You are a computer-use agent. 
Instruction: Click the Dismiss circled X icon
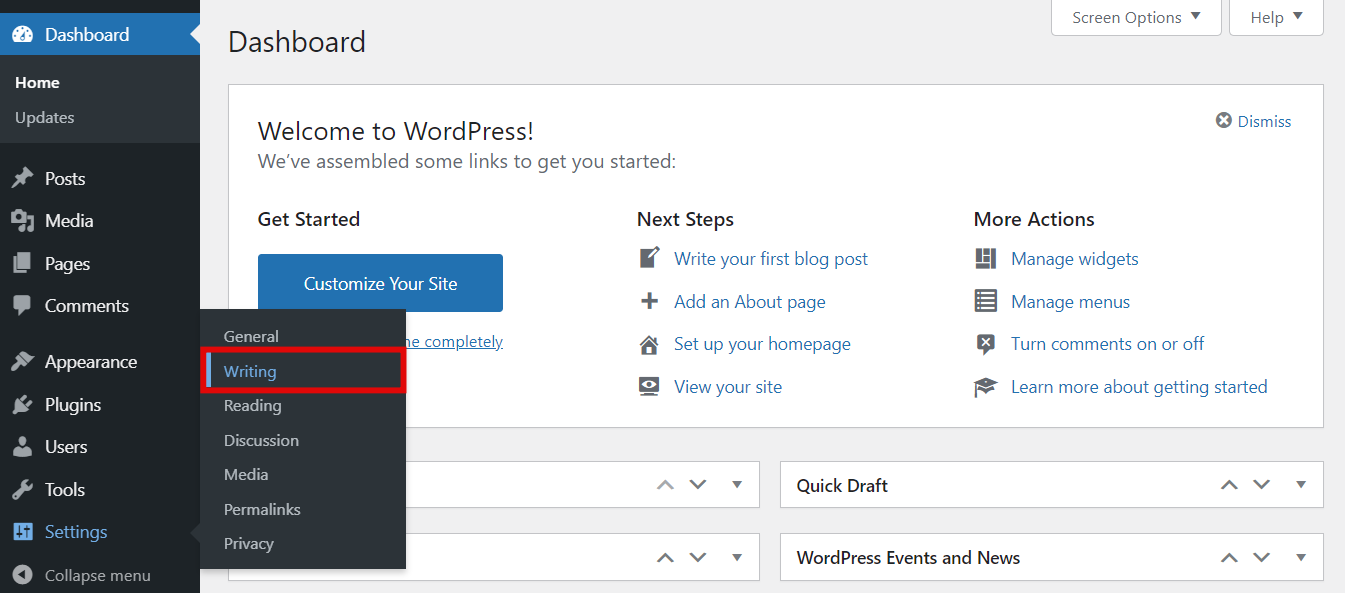pyautogui.click(x=1222, y=120)
